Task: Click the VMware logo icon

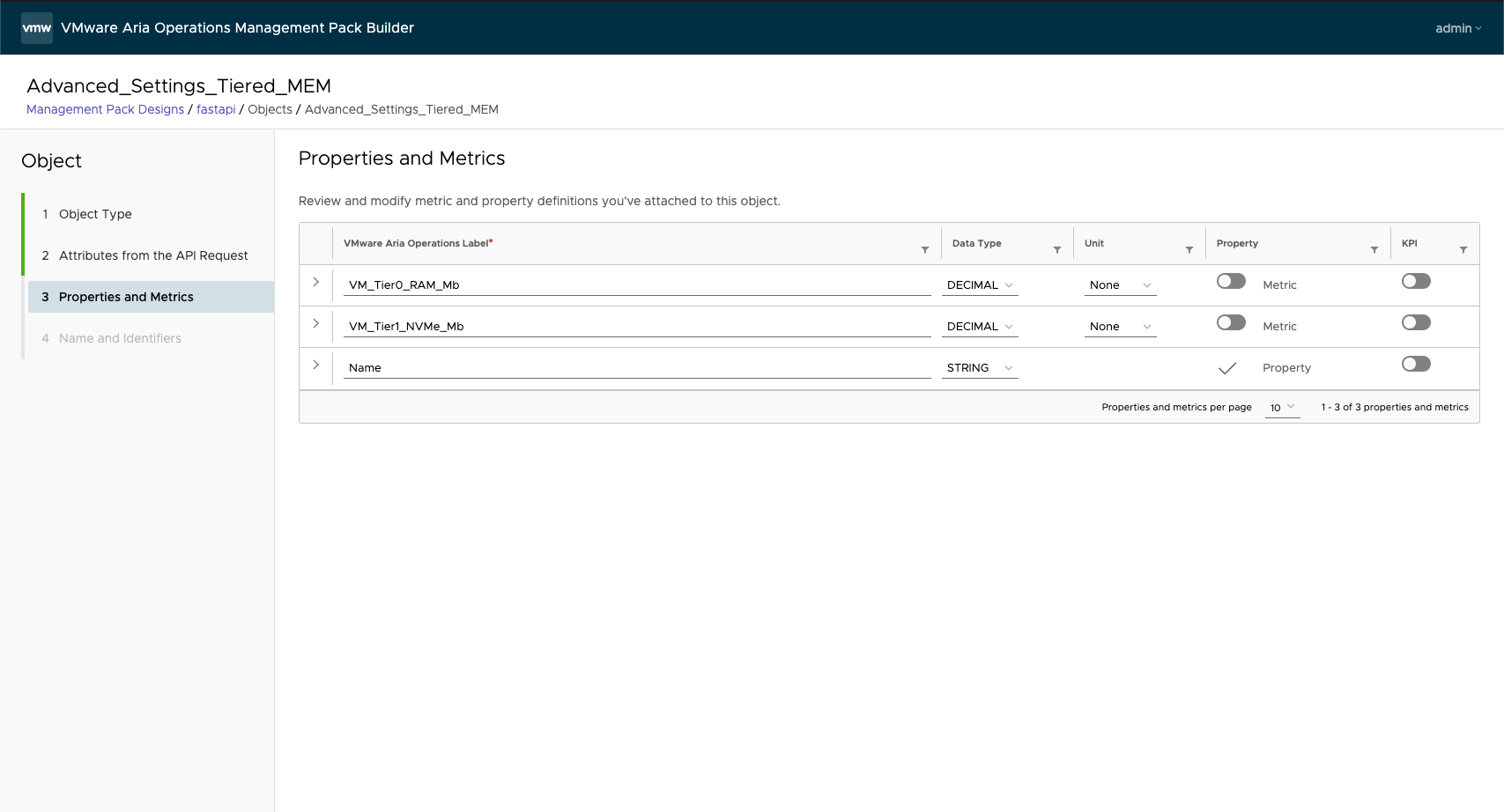Action: [37, 28]
